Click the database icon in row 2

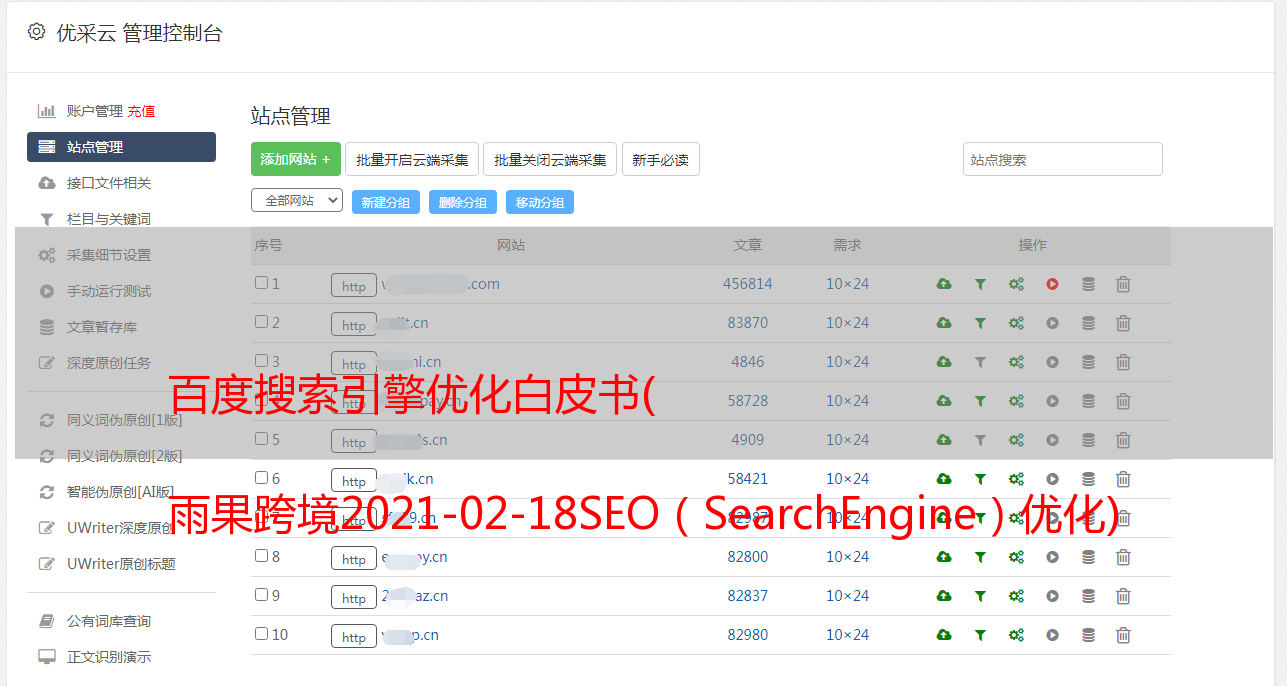(x=1088, y=323)
